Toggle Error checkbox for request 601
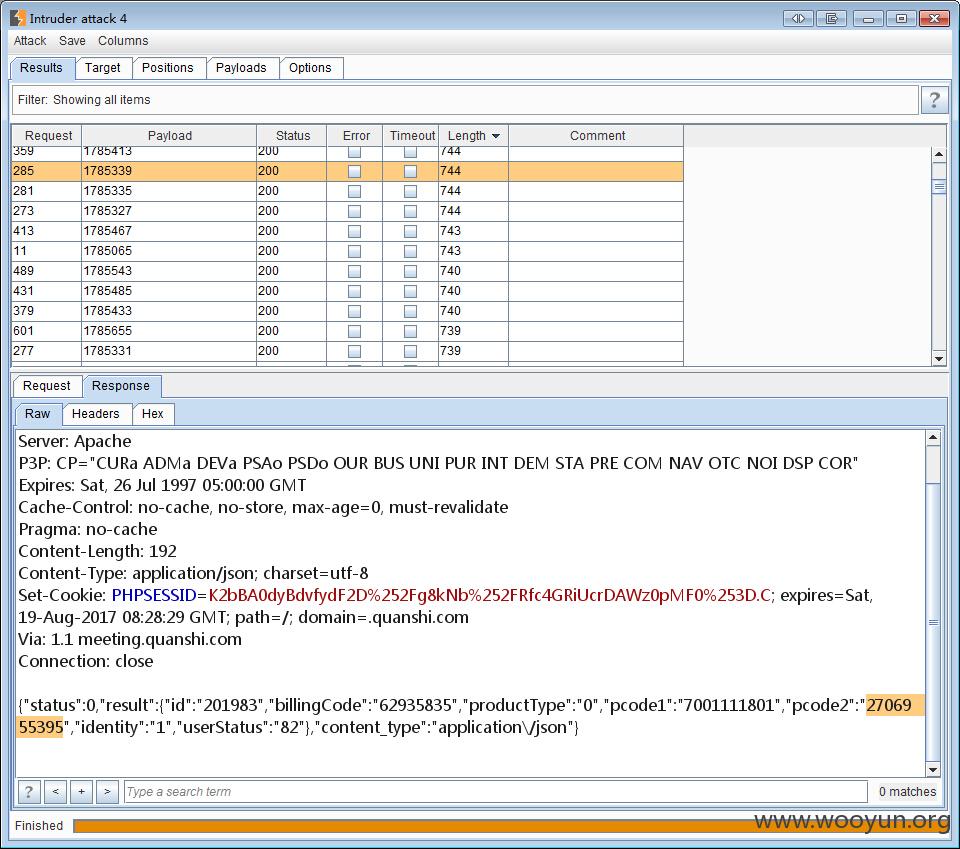 click(354, 331)
